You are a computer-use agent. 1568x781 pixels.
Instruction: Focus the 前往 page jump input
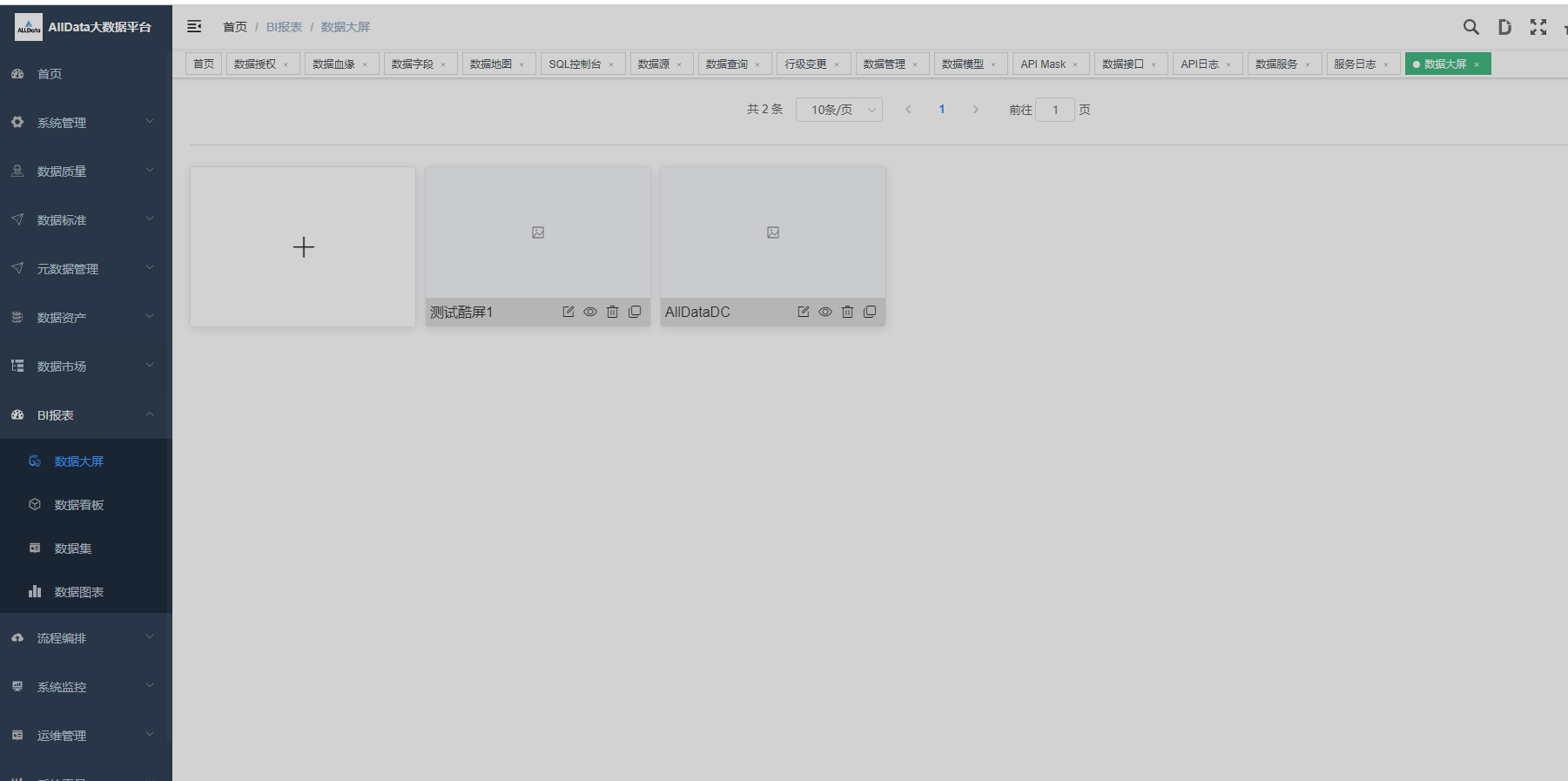1055,110
